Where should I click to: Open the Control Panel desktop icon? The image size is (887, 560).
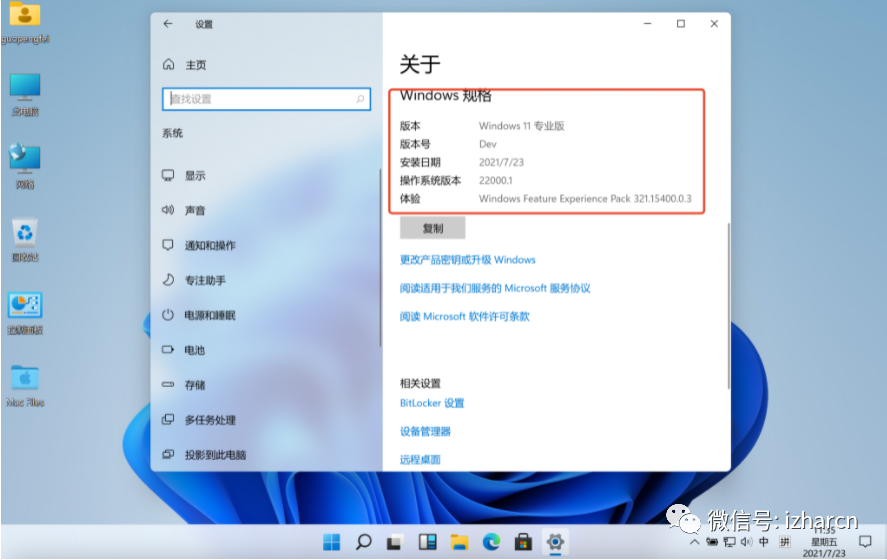tap(25, 313)
